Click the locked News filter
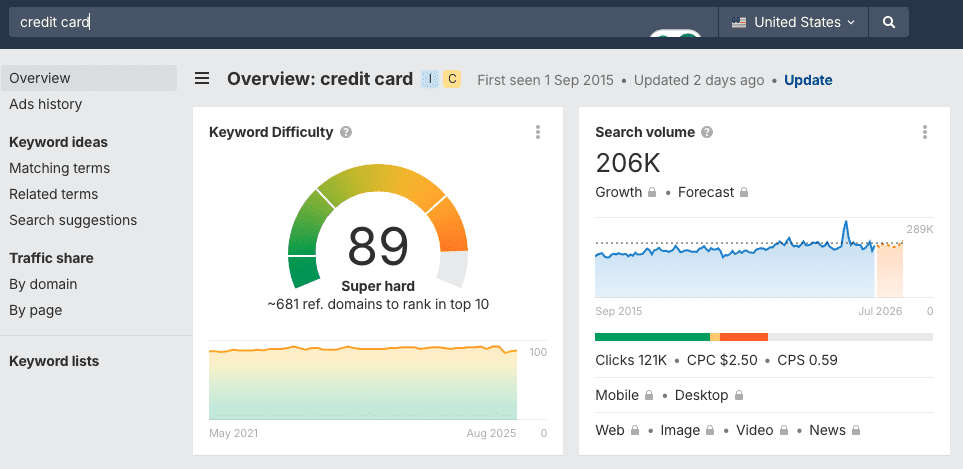Image resolution: width=963 pixels, height=469 pixels. coord(835,430)
